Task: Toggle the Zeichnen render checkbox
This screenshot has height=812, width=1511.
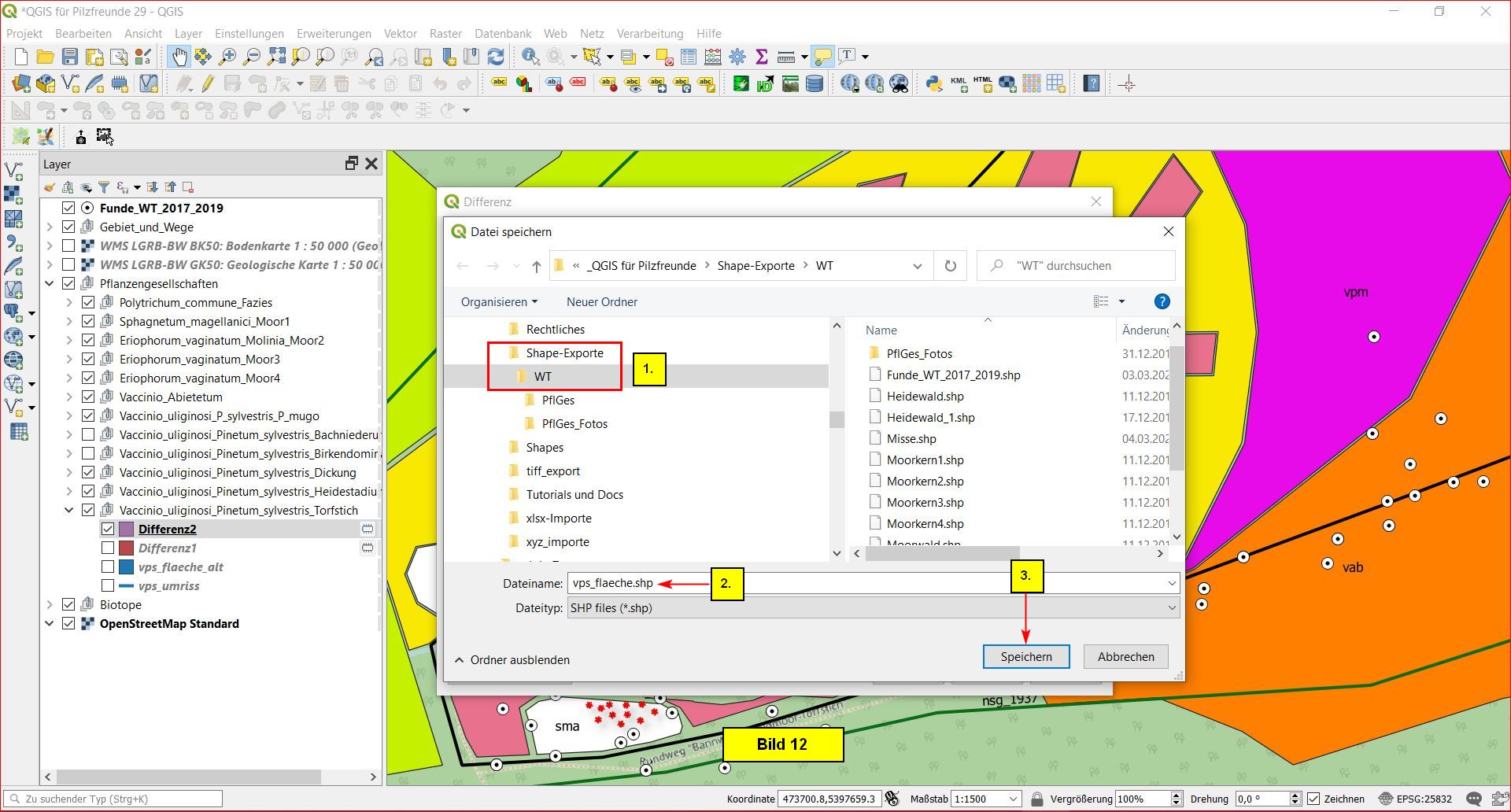Action: pos(1313,799)
